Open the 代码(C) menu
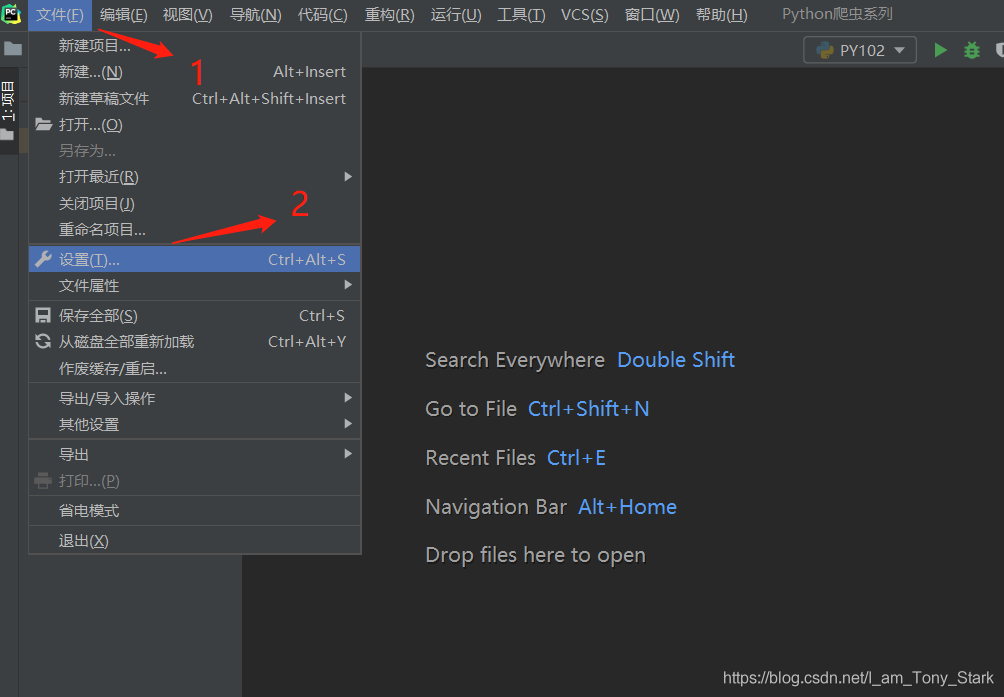 click(323, 15)
